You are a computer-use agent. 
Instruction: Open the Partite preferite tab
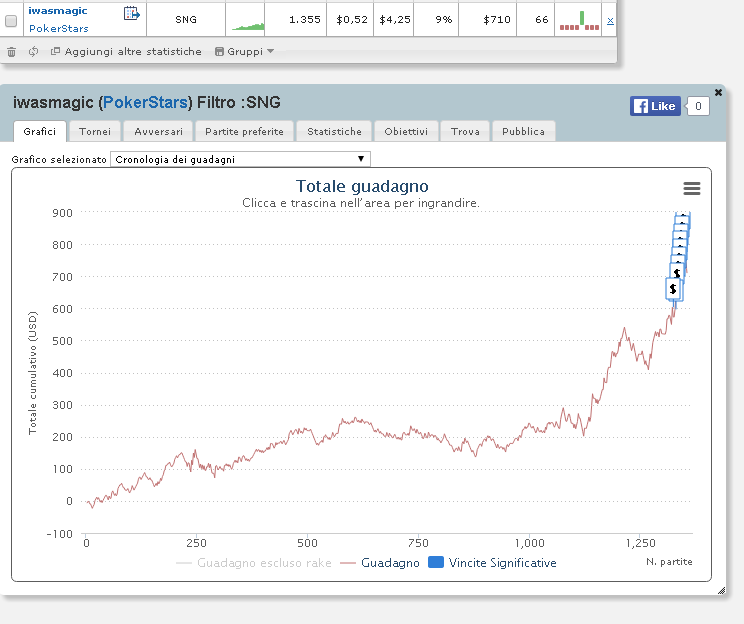[244, 131]
